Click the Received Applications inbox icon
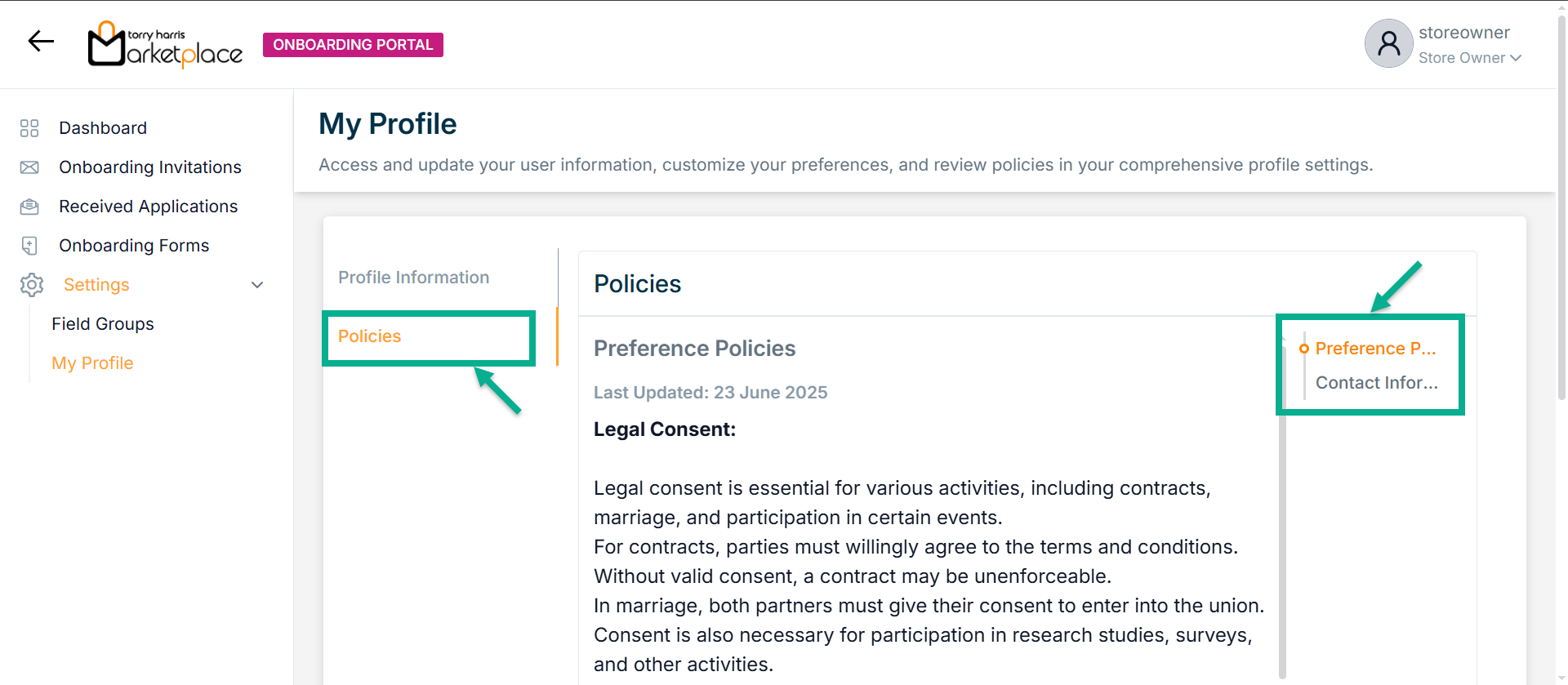This screenshot has height=685, width=1568. pos(29,207)
